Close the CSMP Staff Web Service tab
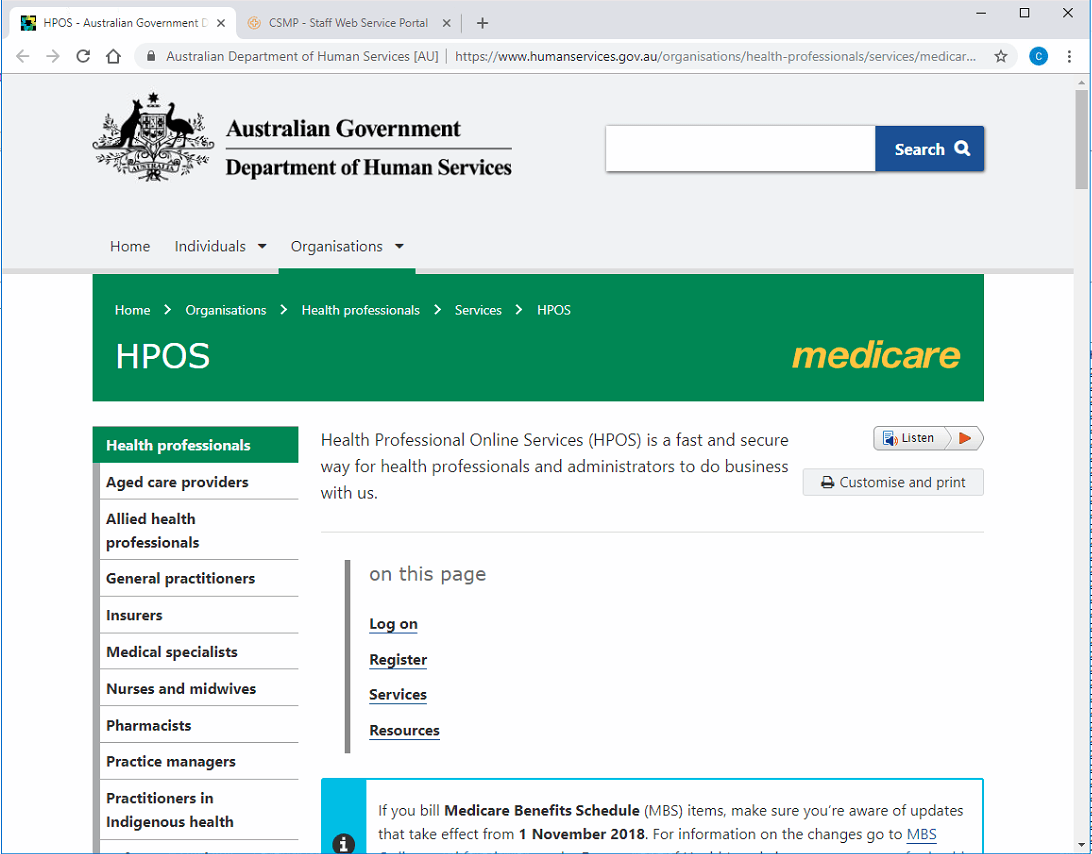Viewport: 1092px width, 854px height. point(446,23)
